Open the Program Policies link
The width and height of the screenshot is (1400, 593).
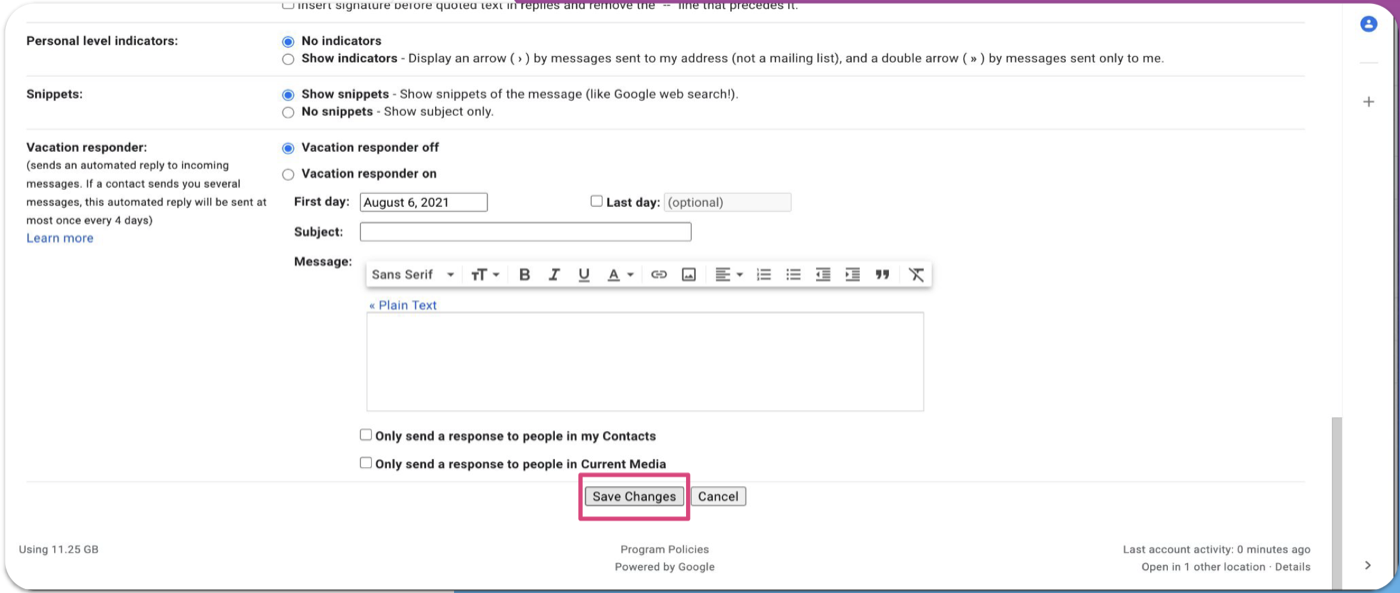coord(664,549)
